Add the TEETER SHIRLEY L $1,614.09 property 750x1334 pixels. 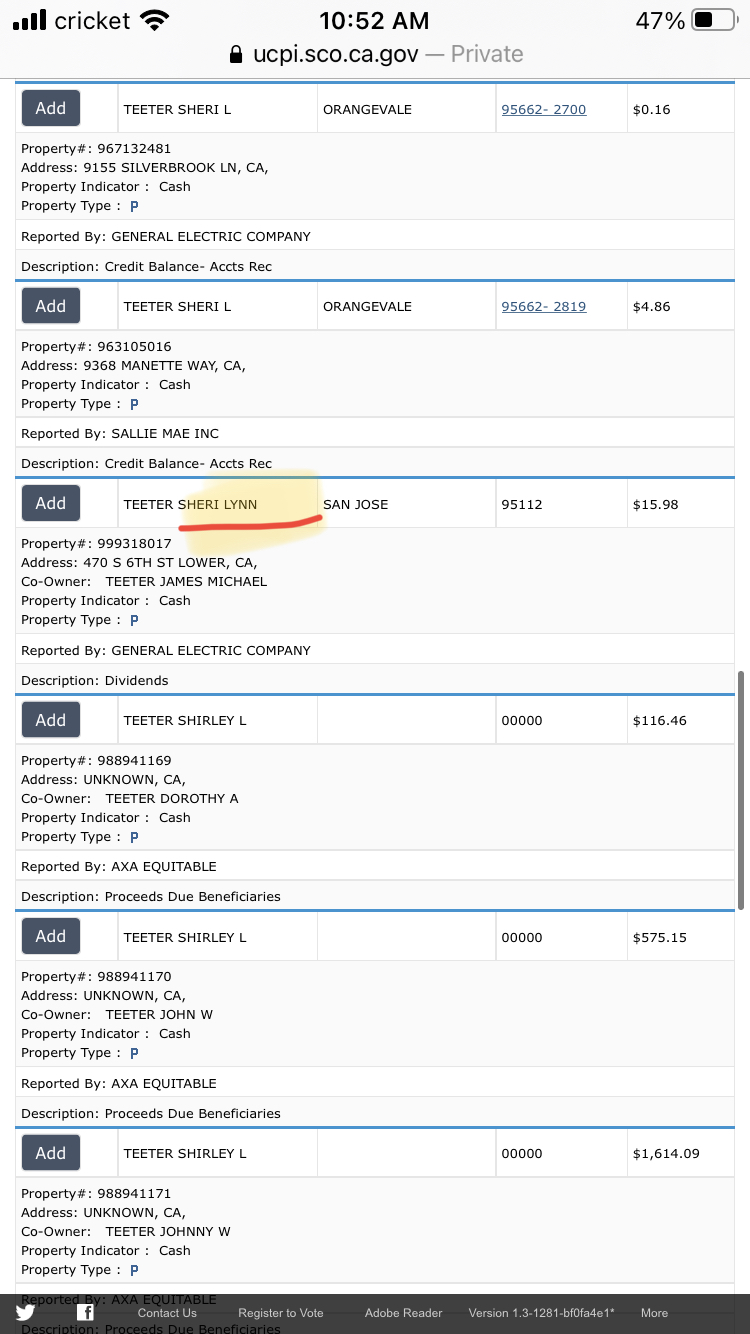tap(51, 1153)
